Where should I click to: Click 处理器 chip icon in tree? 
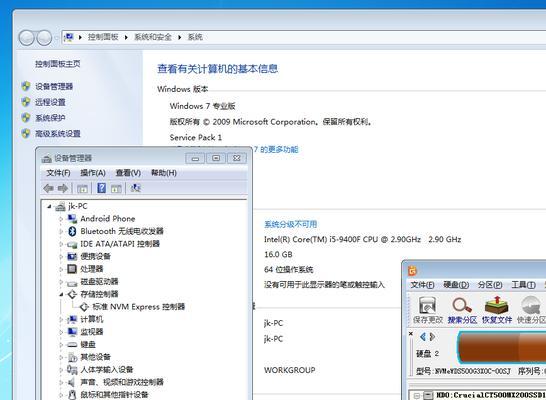pos(72,269)
